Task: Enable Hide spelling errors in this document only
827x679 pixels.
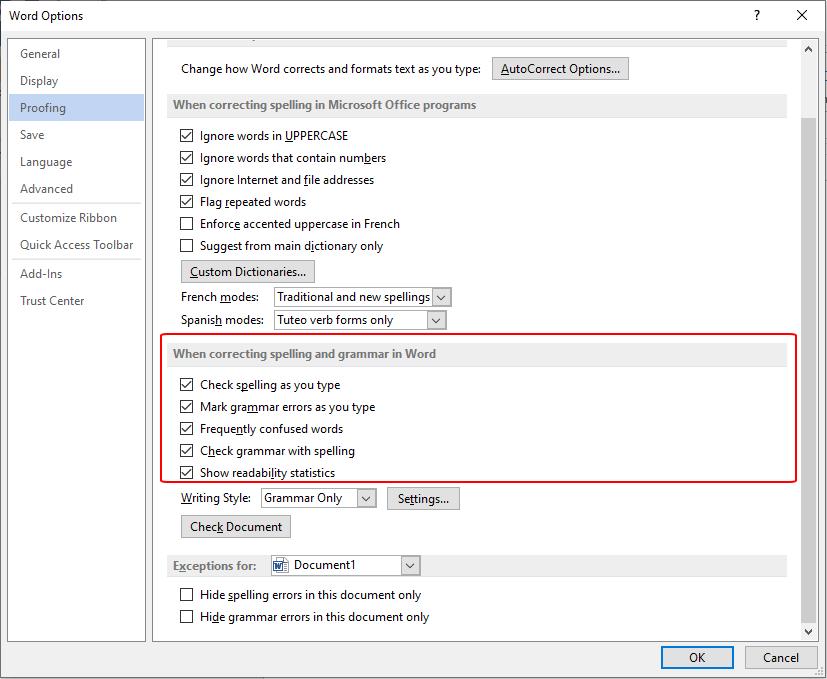Action: point(187,595)
